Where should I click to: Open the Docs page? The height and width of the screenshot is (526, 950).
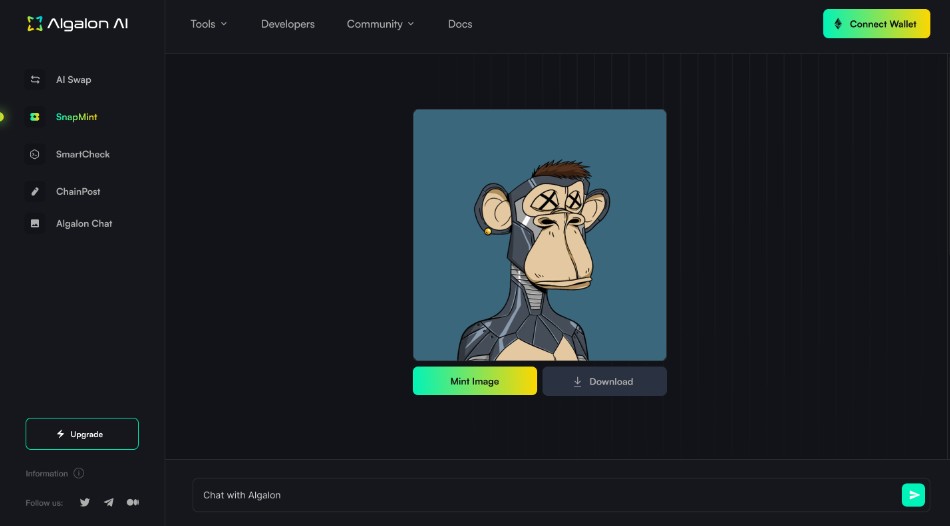pyautogui.click(x=460, y=24)
